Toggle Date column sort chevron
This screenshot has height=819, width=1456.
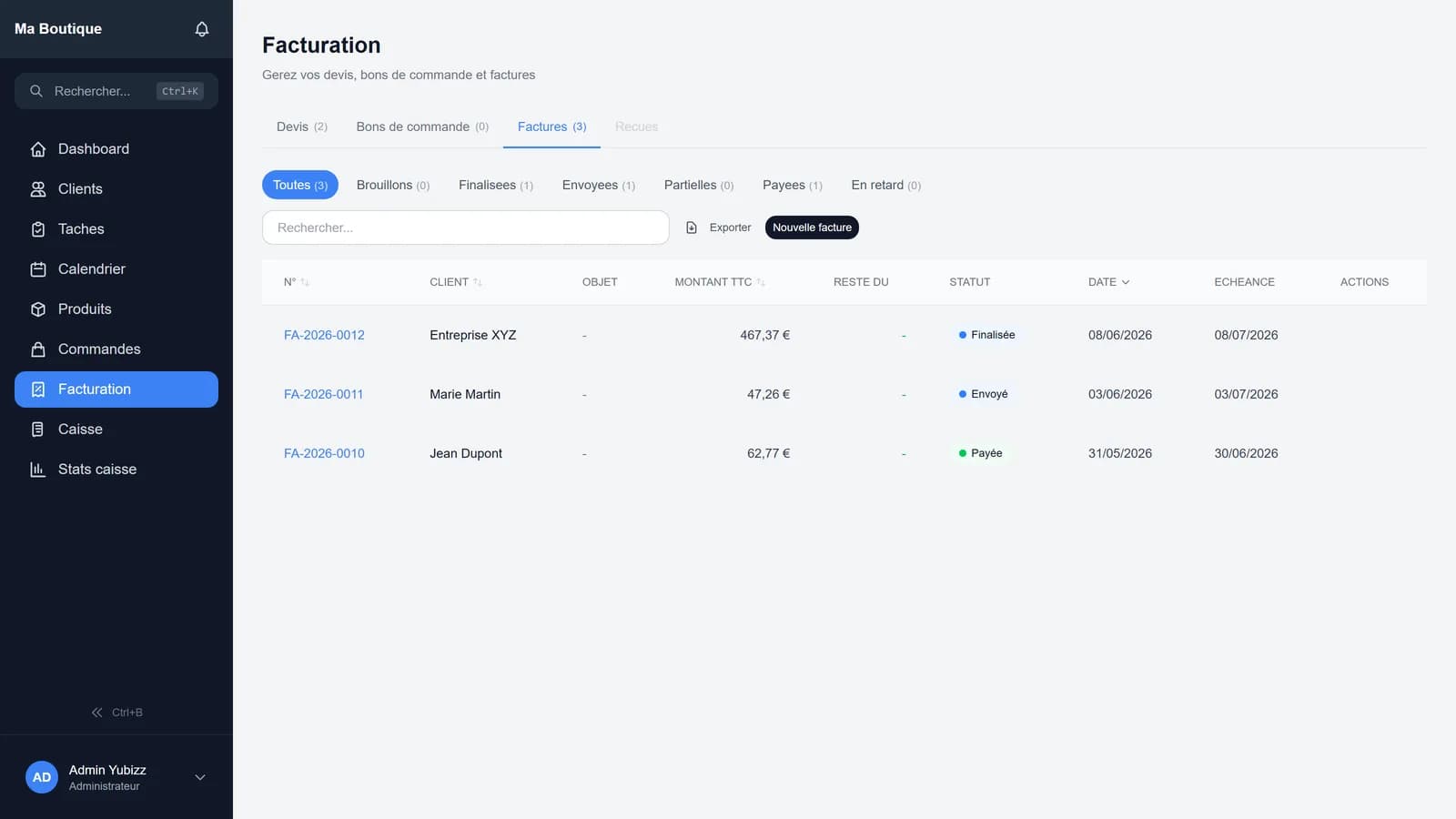1126,282
